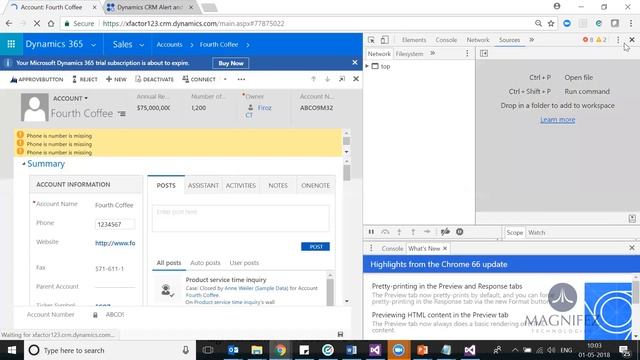Click the record down arrow navigation icon
Screen dimensions: 640x360
327,79
